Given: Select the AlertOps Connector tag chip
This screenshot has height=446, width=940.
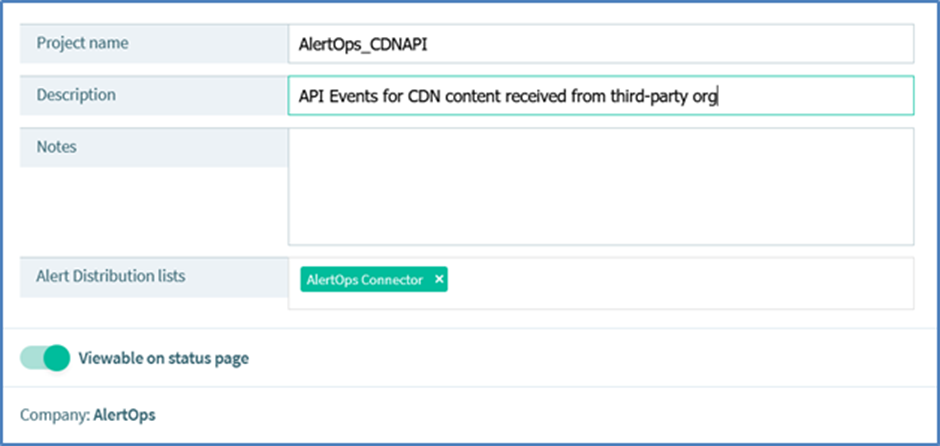Looking at the screenshot, I should pyautogui.click(x=364, y=280).
